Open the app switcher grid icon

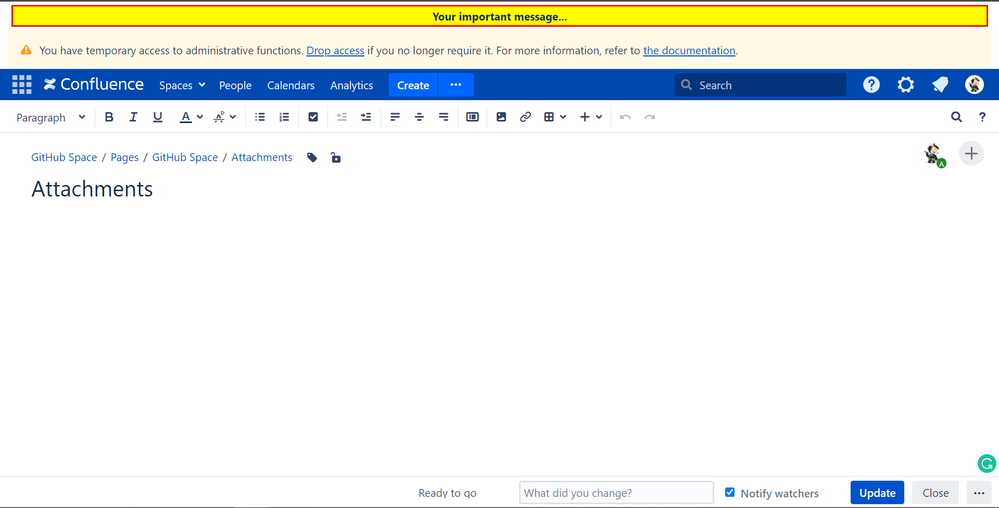point(22,85)
